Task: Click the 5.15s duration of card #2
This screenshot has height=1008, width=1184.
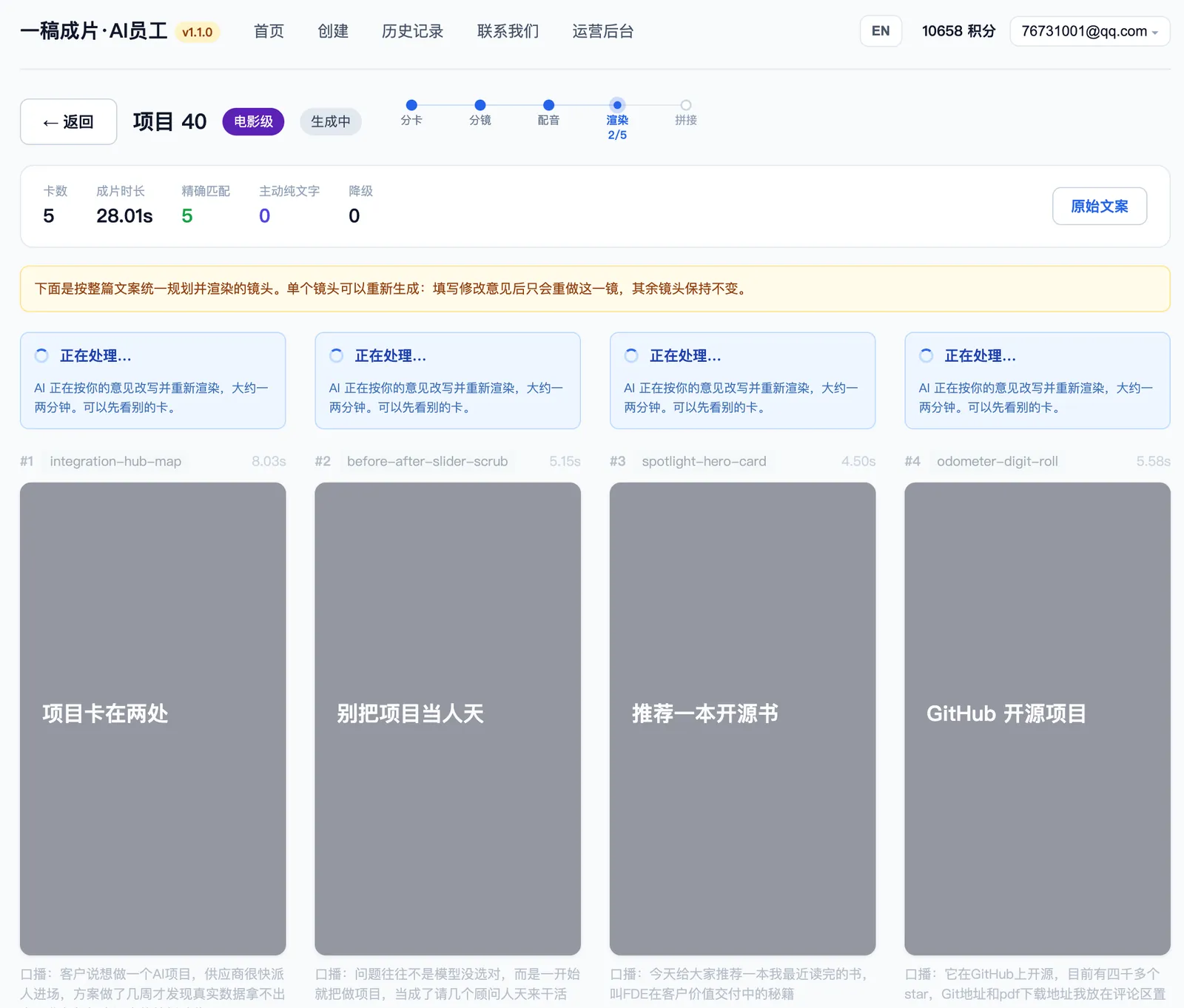Action: coord(565,461)
